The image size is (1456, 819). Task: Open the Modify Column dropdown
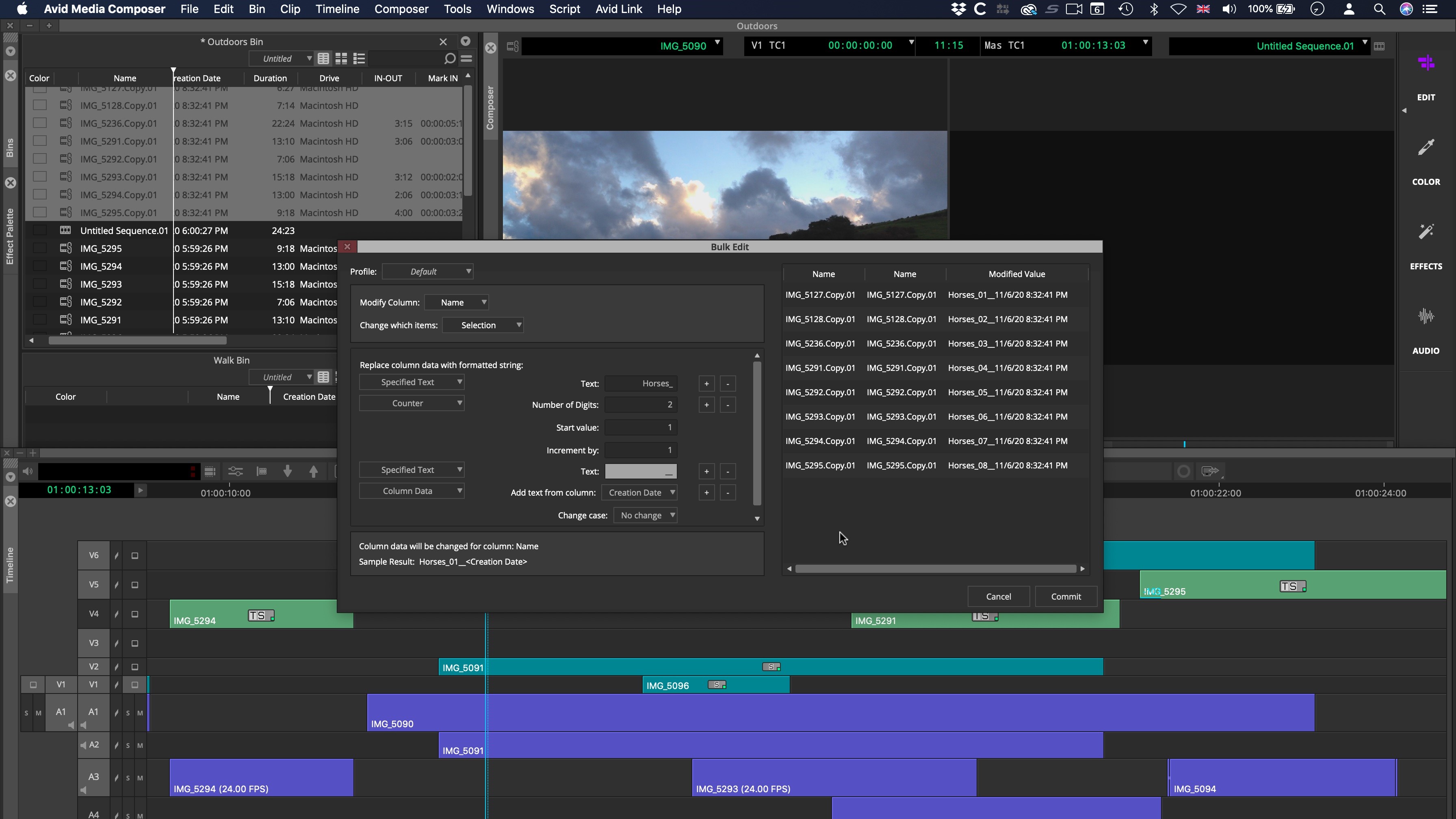(x=457, y=302)
